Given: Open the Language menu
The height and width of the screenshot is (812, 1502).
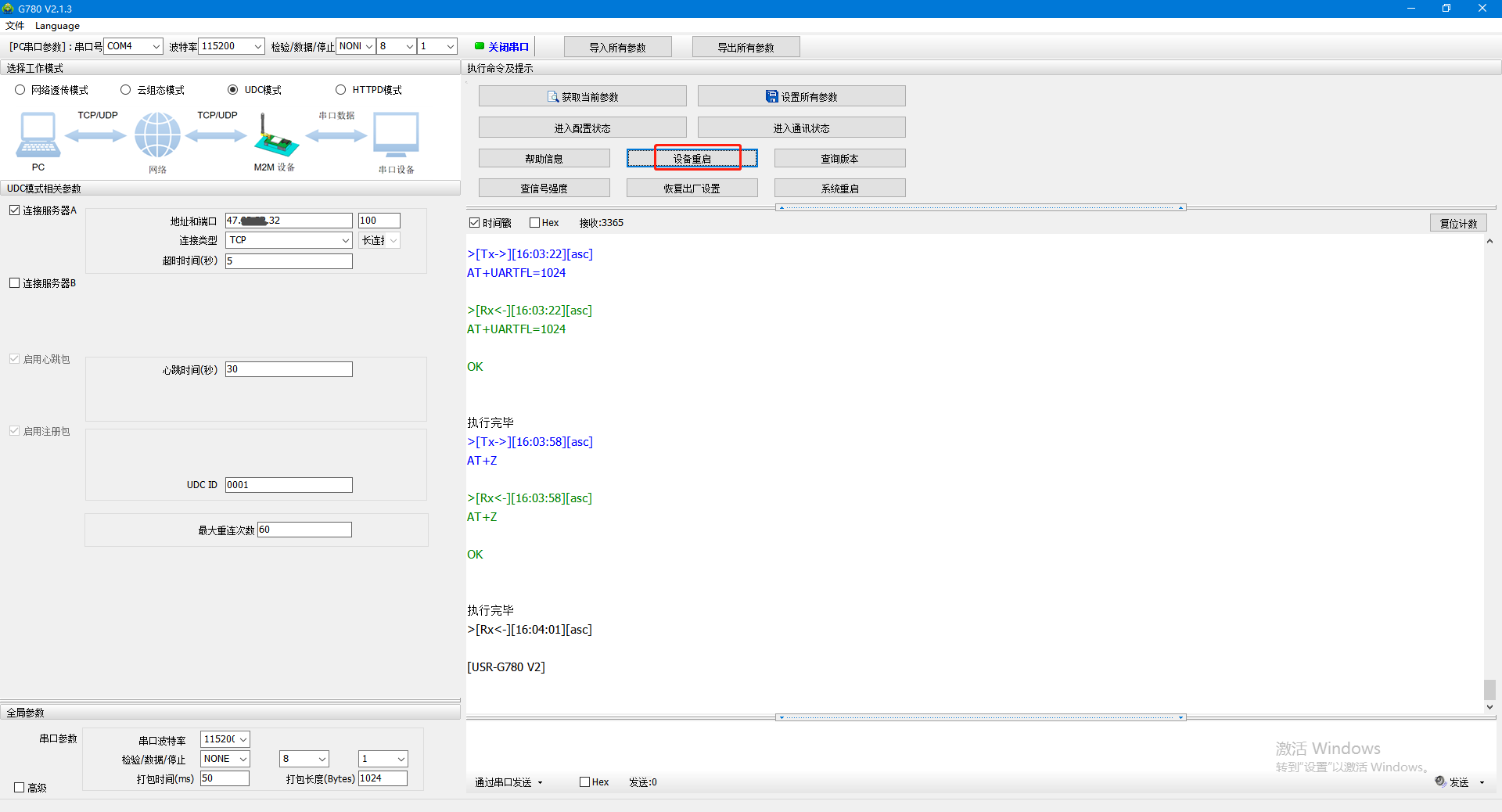Looking at the screenshot, I should pyautogui.click(x=57, y=26).
